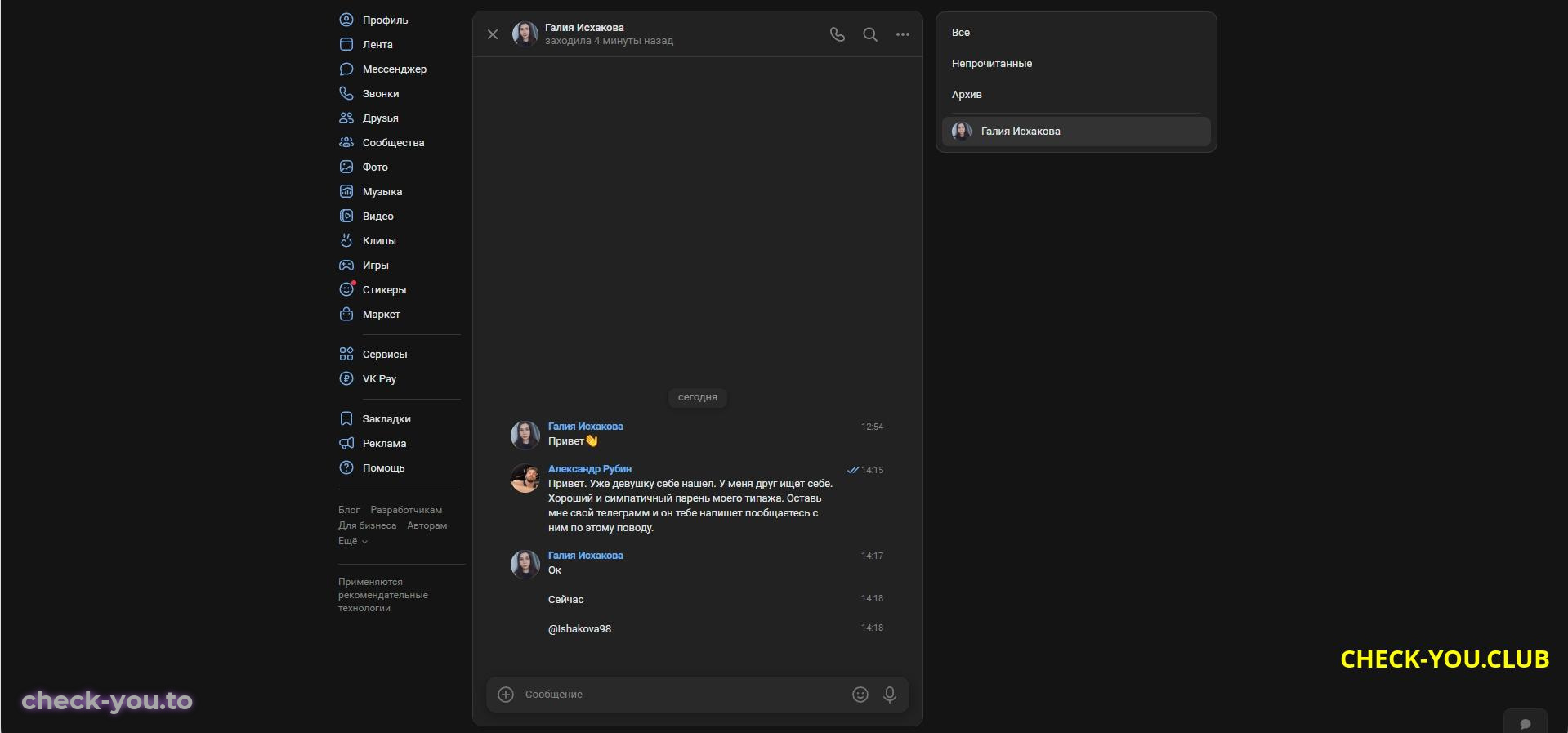
Task: Open Применяются рекомендательные технологии notice
Action: (383, 595)
